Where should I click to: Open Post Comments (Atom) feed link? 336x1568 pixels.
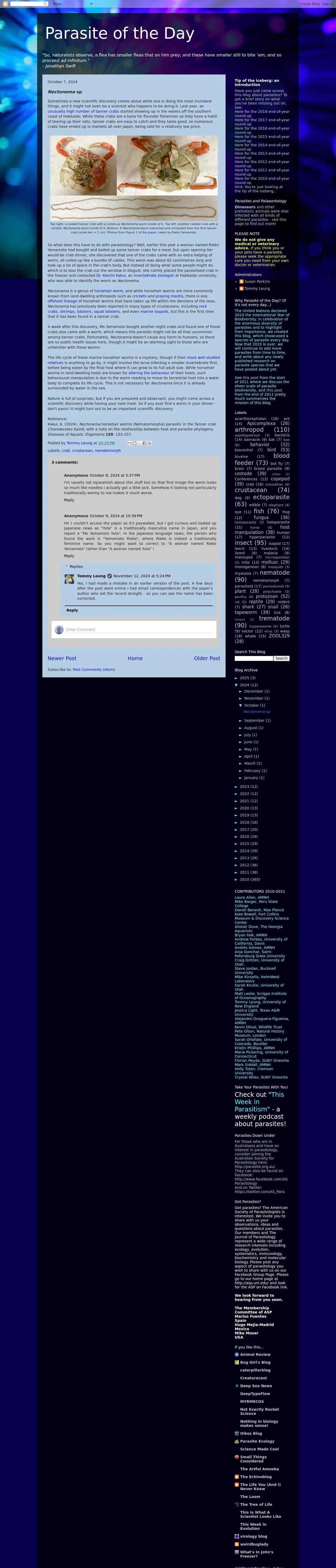pyautogui.click(x=94, y=670)
